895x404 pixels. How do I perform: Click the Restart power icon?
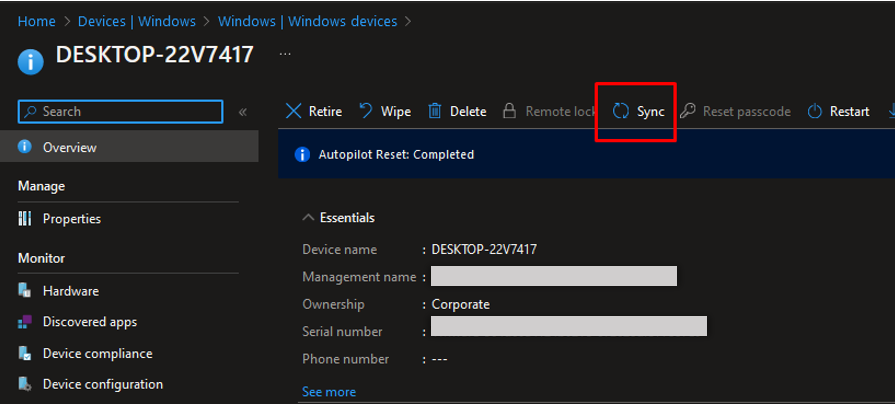(815, 111)
